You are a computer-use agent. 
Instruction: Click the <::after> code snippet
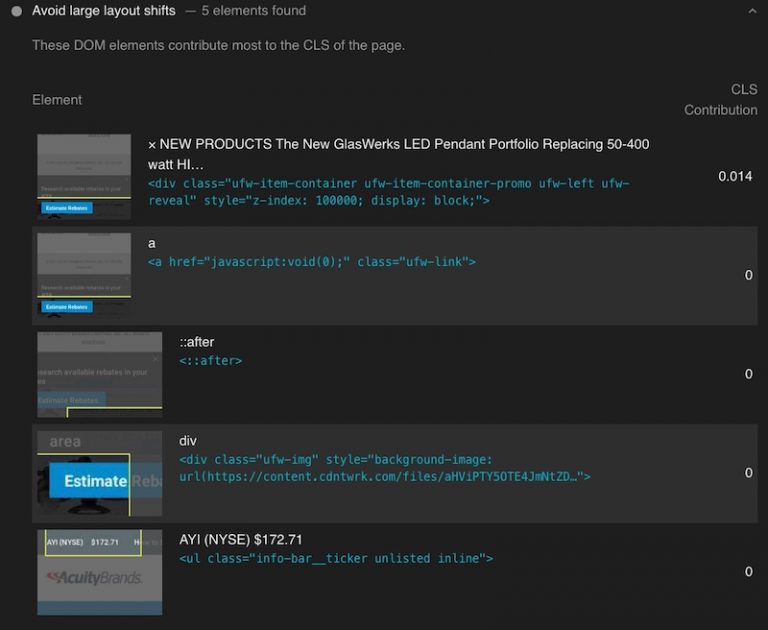pyautogui.click(x=210, y=361)
